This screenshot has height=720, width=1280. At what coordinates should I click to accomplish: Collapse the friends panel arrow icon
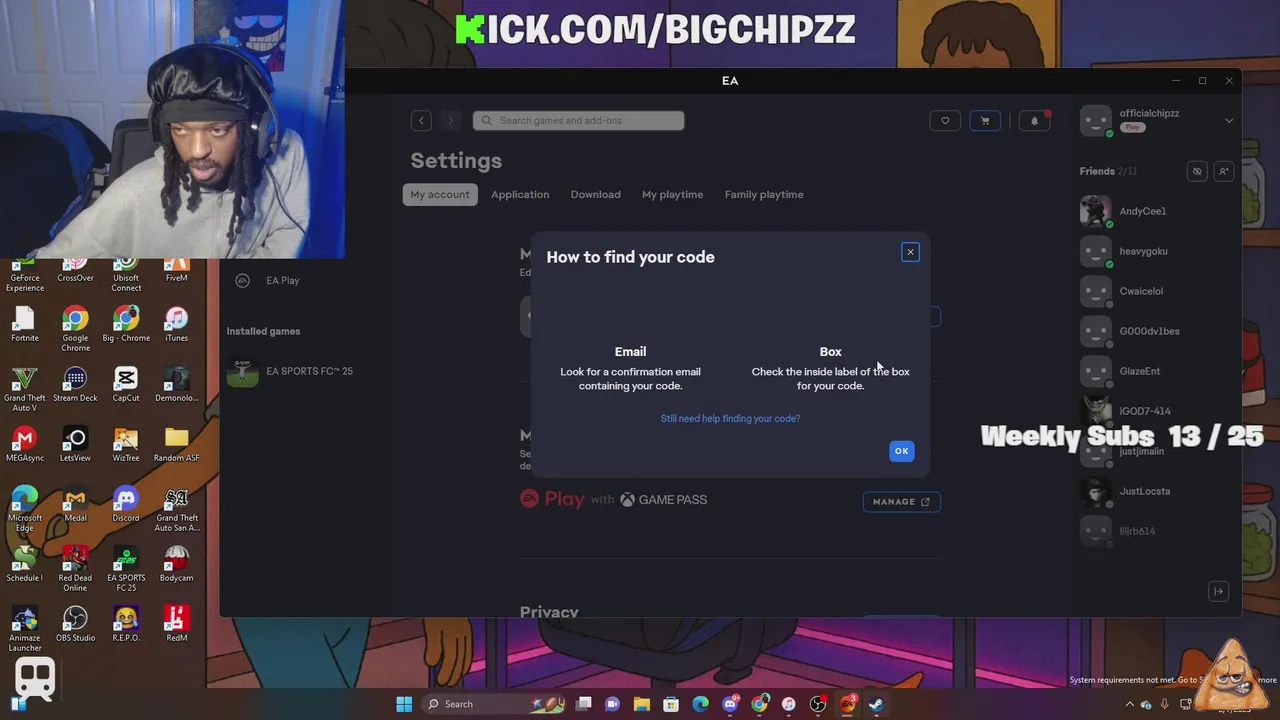coord(1218,591)
